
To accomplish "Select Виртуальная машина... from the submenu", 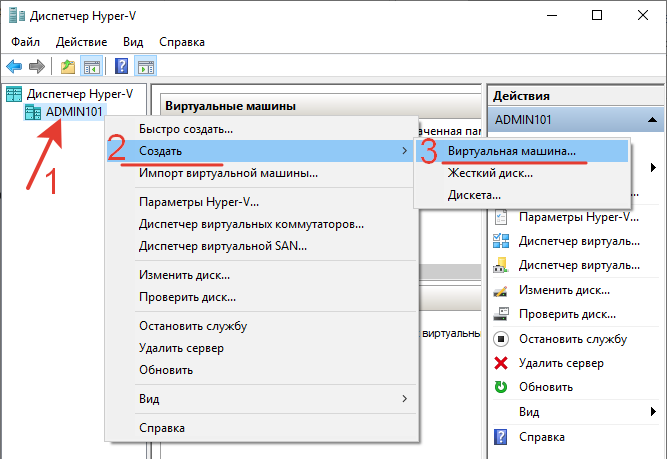I will (x=511, y=151).
